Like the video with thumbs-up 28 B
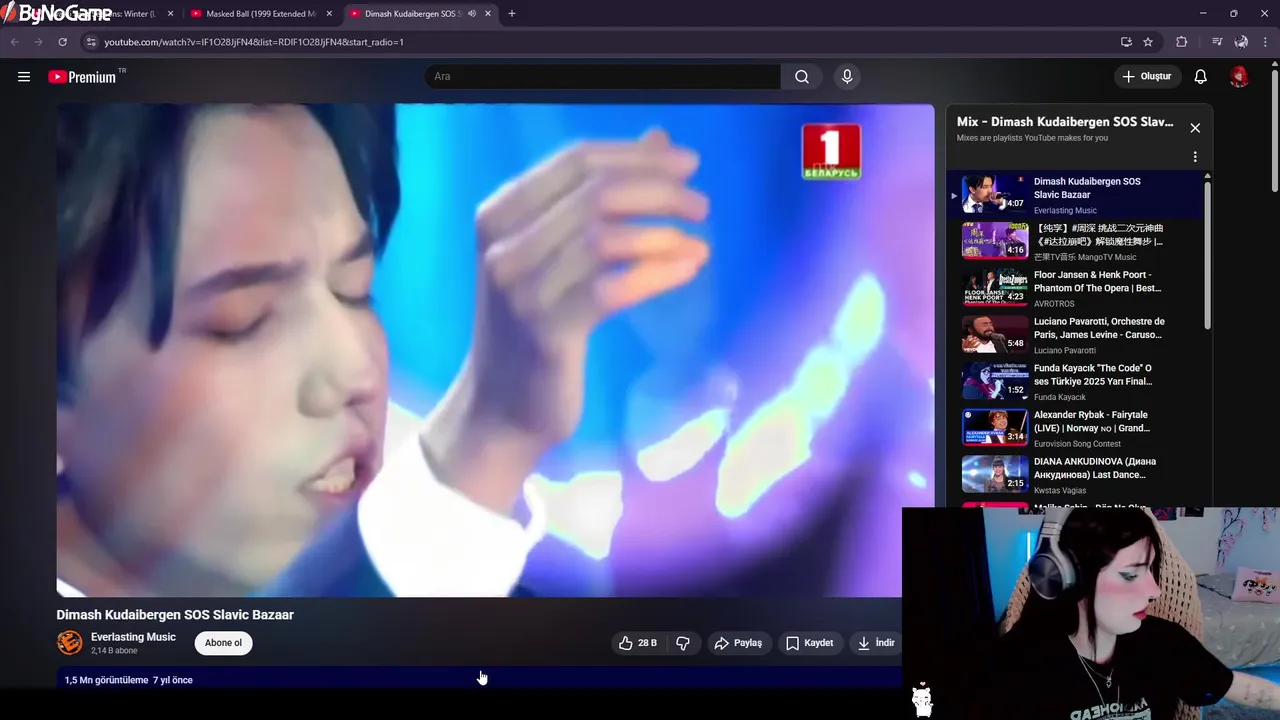 [638, 643]
